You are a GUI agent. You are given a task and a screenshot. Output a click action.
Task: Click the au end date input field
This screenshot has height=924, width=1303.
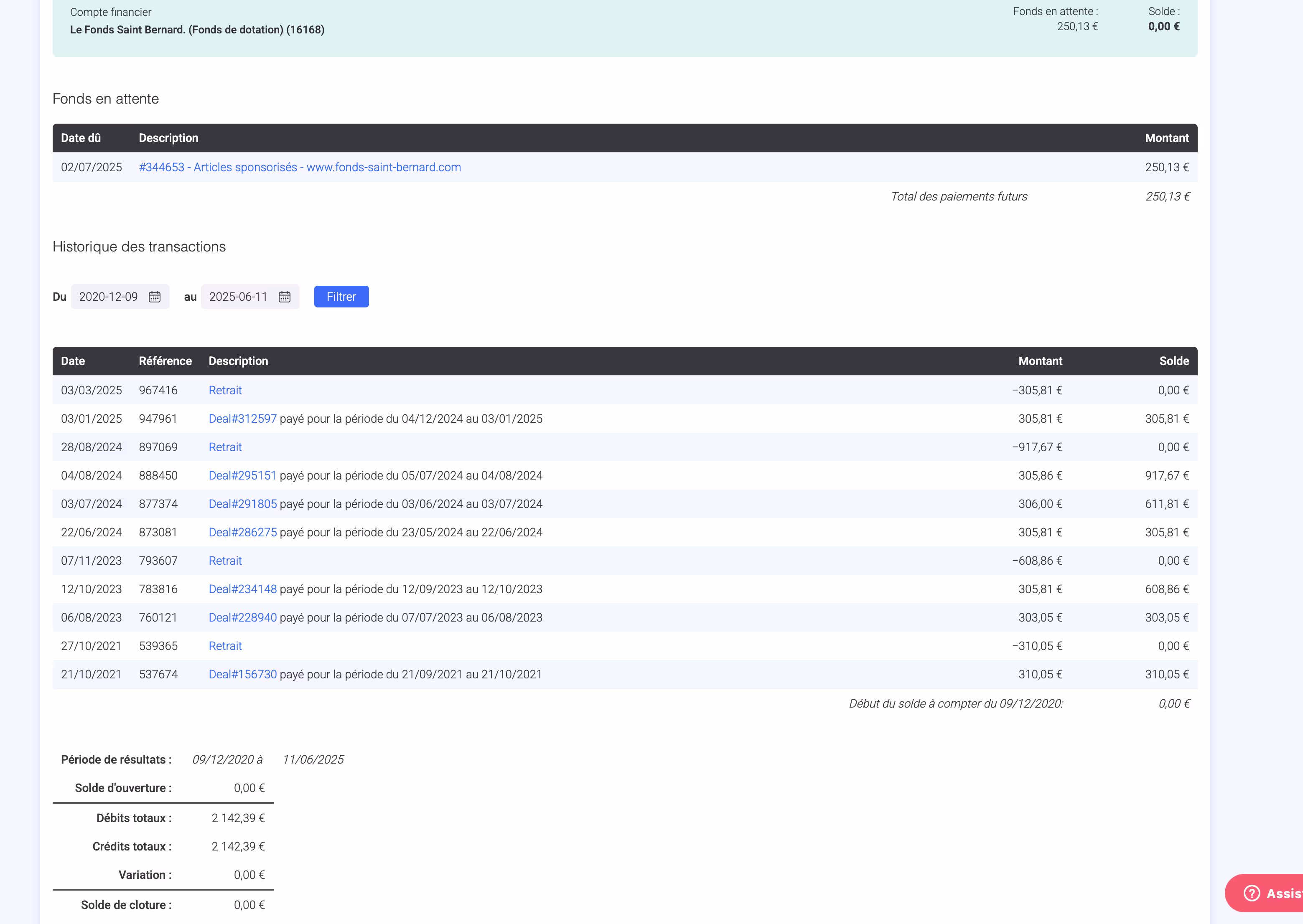(239, 297)
